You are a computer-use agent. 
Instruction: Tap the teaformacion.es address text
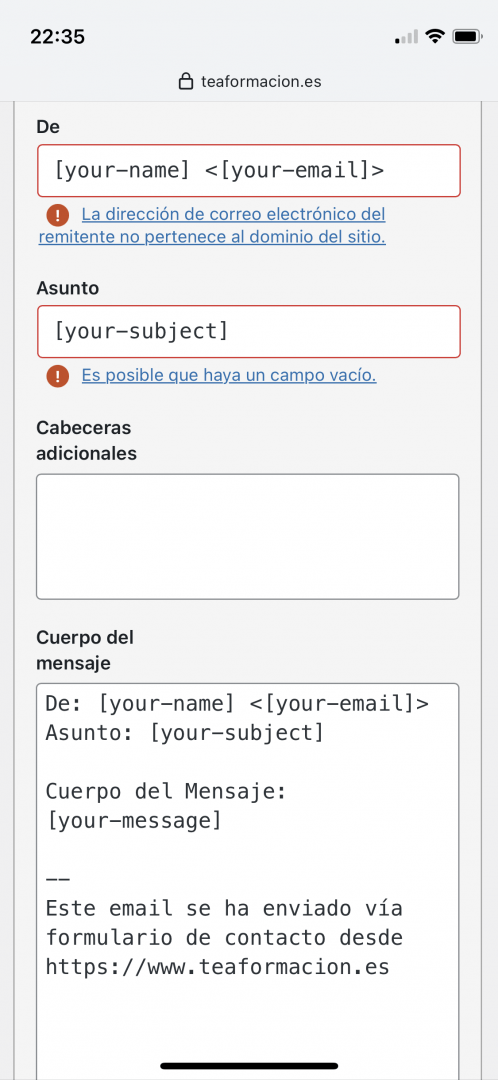[261, 82]
